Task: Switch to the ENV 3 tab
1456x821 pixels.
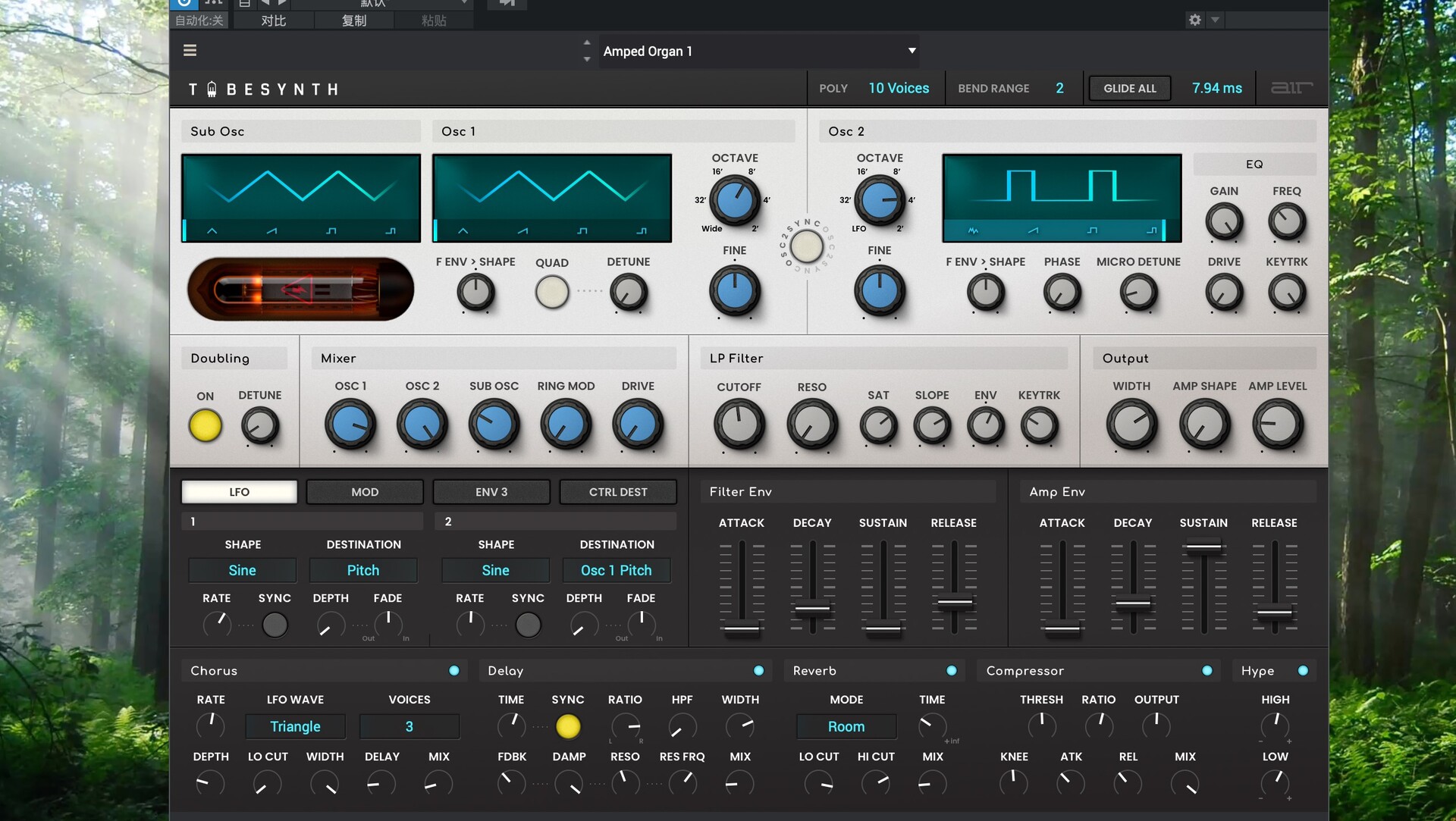Action: coord(491,492)
